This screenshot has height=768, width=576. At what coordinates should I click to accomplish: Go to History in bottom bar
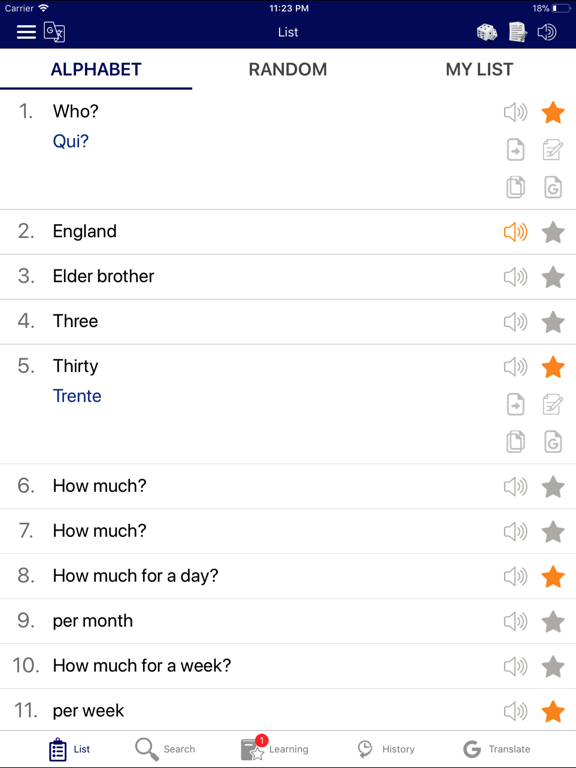coord(386,749)
